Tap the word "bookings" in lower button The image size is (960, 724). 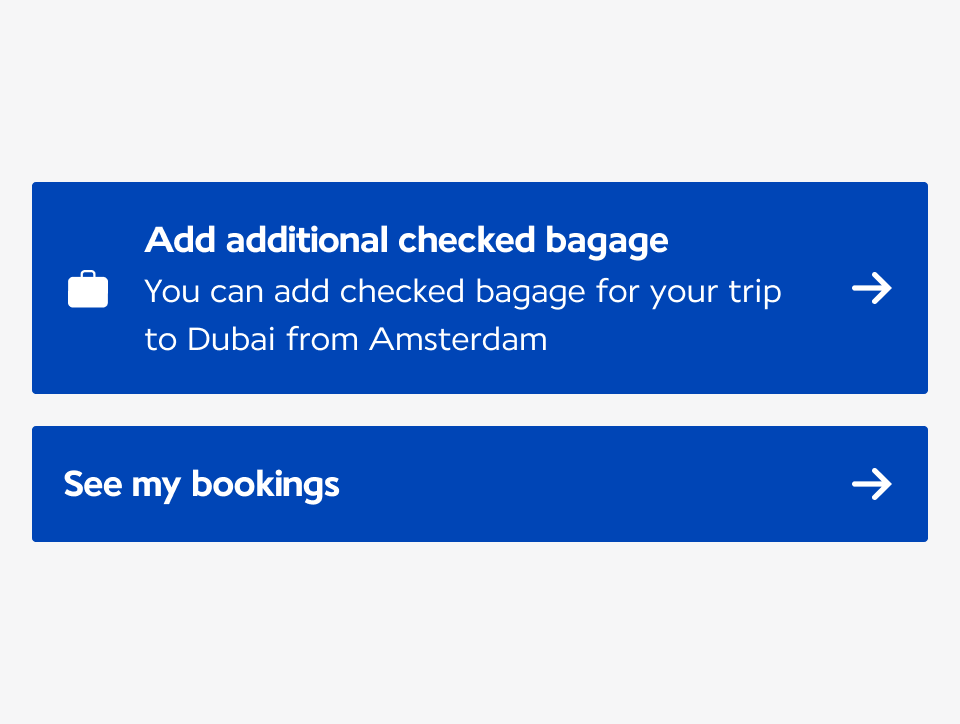click(265, 485)
